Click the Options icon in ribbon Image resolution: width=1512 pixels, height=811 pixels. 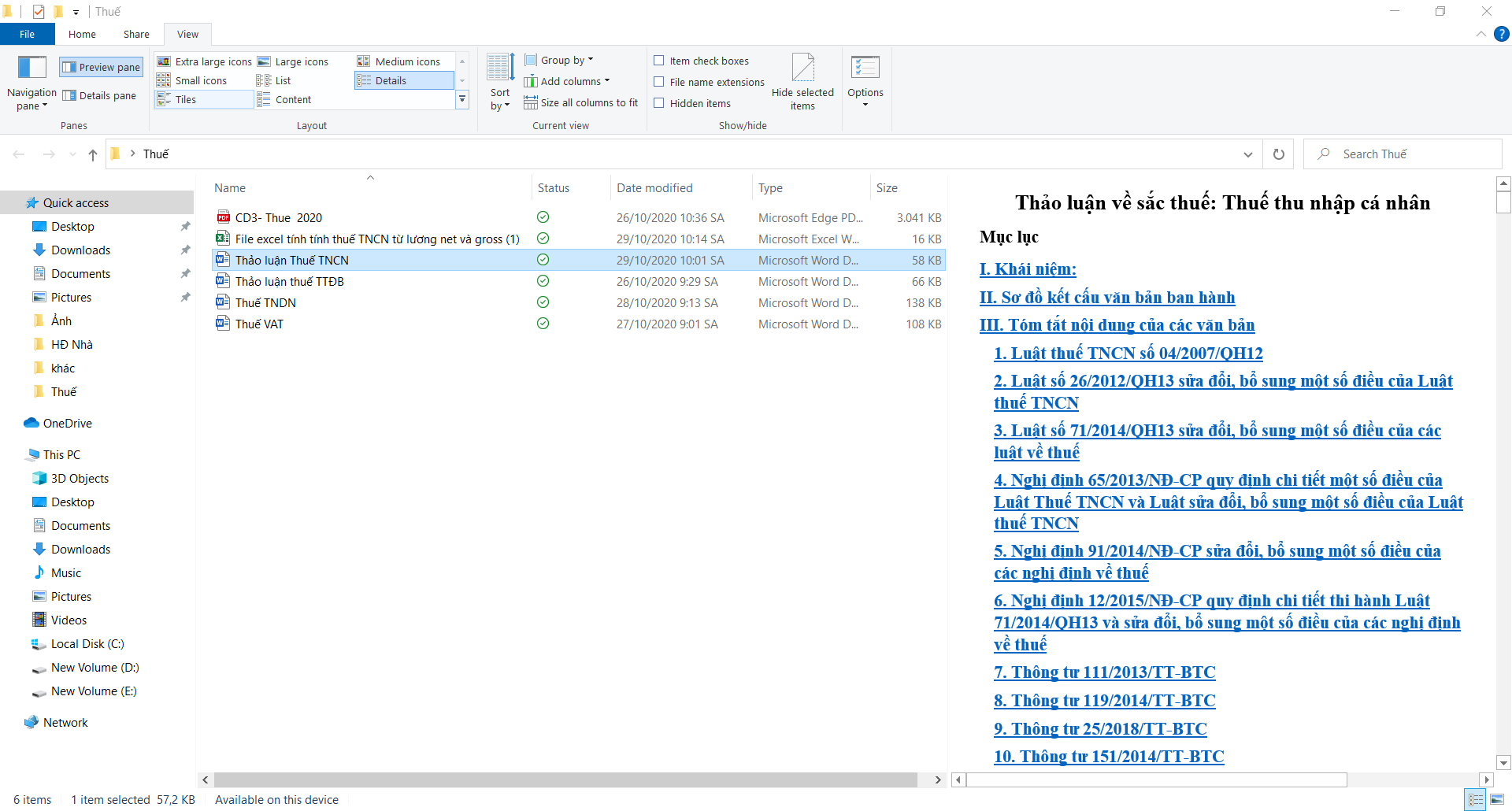[865, 79]
